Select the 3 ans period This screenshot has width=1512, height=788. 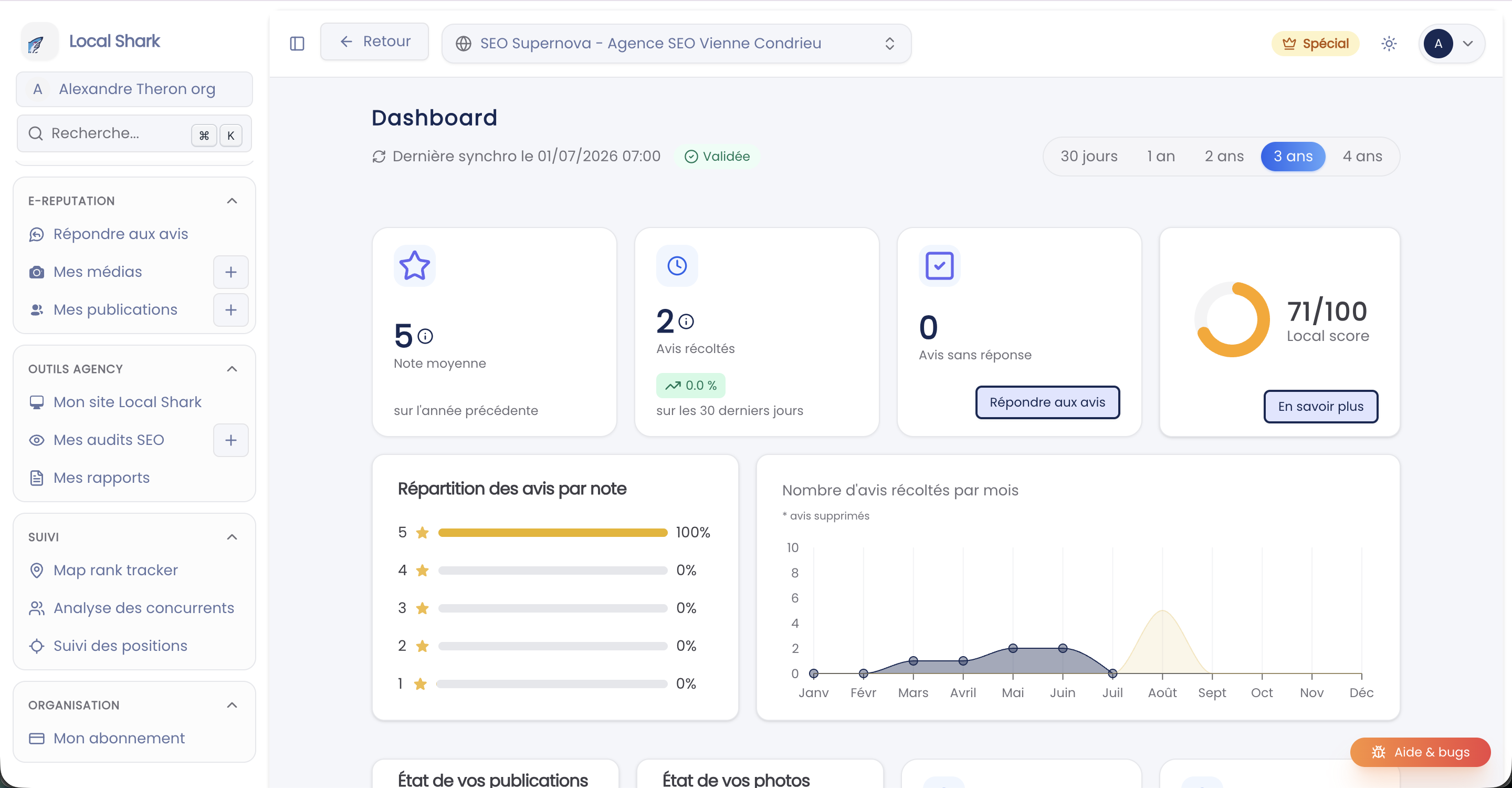coord(1293,156)
